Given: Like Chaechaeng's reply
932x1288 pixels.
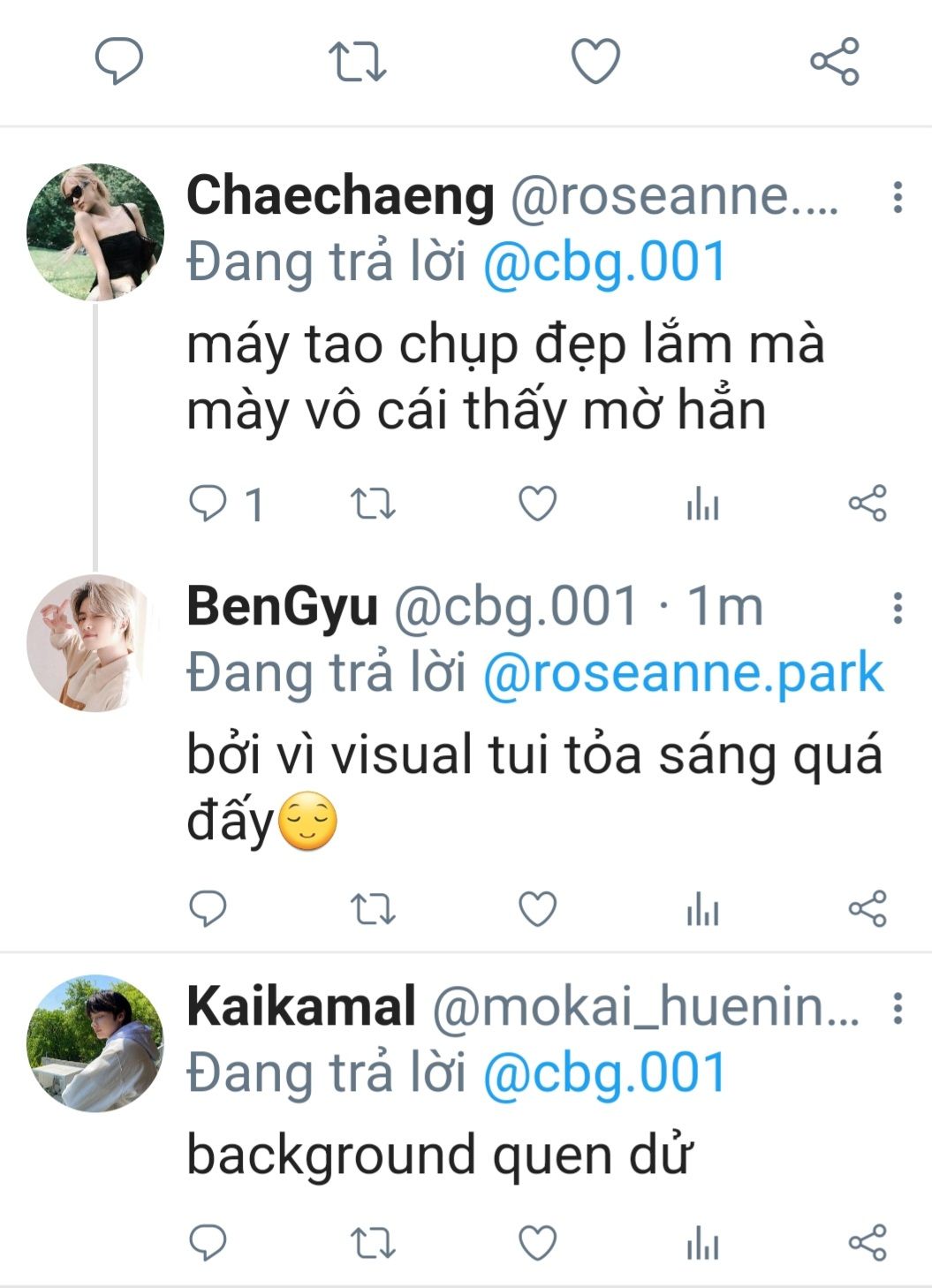Looking at the screenshot, I should click(537, 504).
